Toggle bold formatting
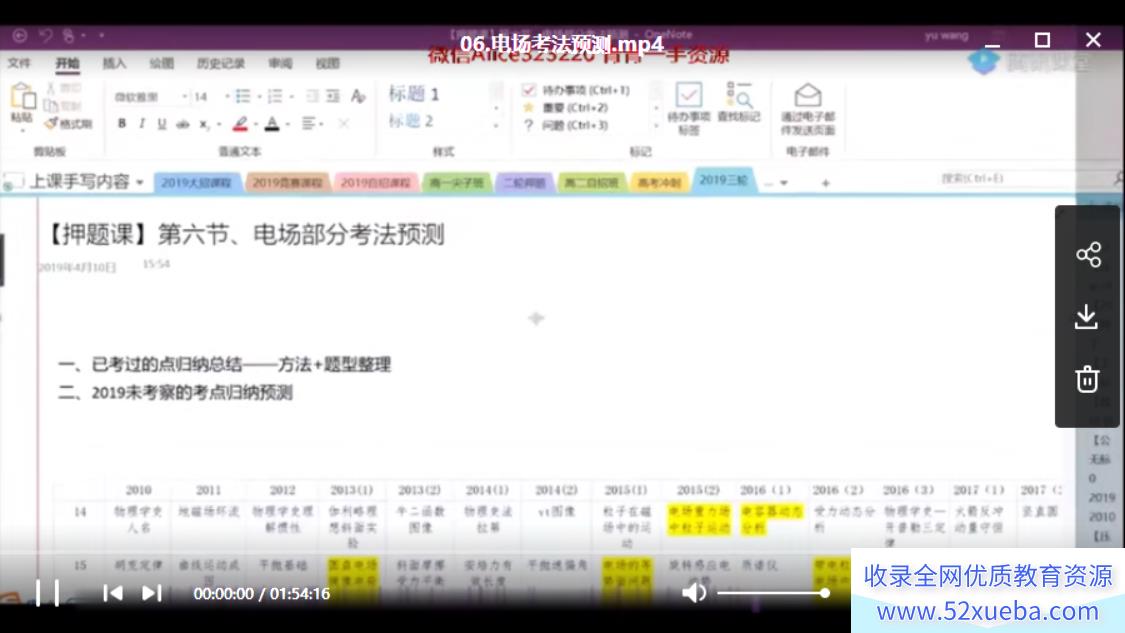 click(122, 123)
